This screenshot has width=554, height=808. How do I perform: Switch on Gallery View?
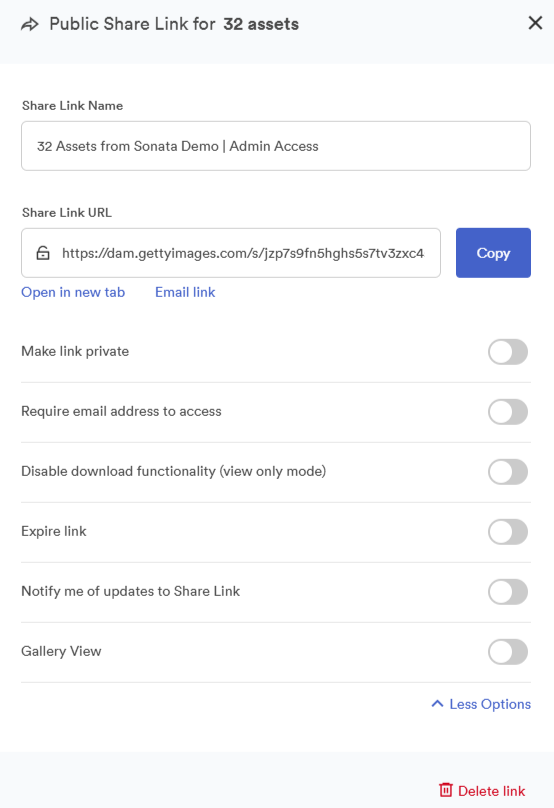508,652
